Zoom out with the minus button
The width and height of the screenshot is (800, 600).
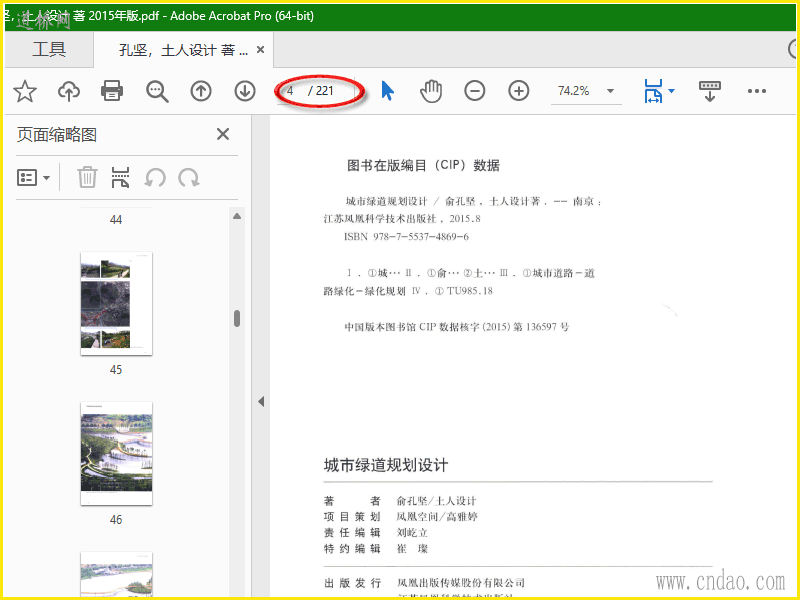[474, 91]
